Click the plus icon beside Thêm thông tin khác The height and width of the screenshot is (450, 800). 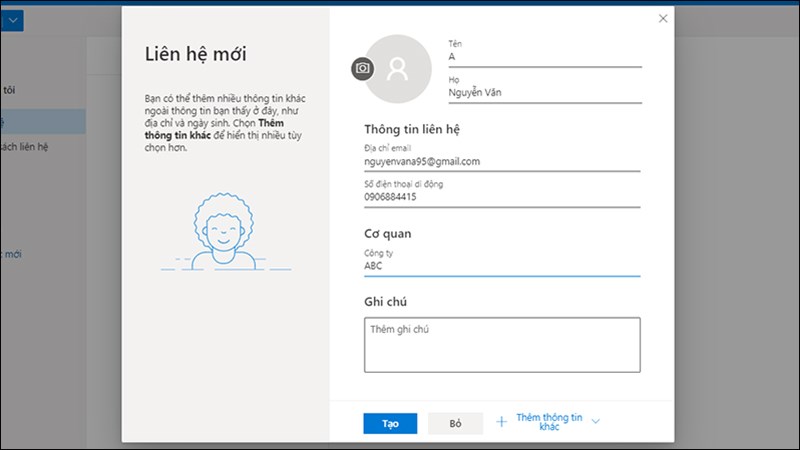point(502,422)
